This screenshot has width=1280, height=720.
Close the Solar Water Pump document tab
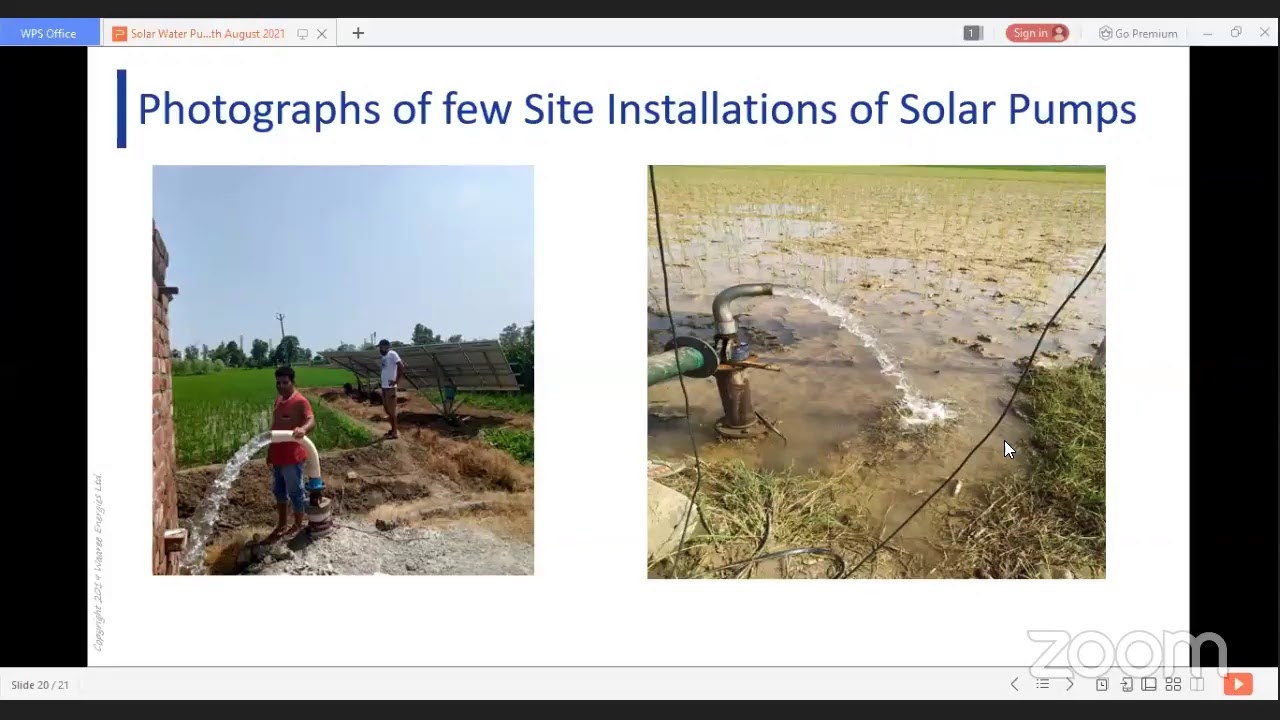coord(322,33)
